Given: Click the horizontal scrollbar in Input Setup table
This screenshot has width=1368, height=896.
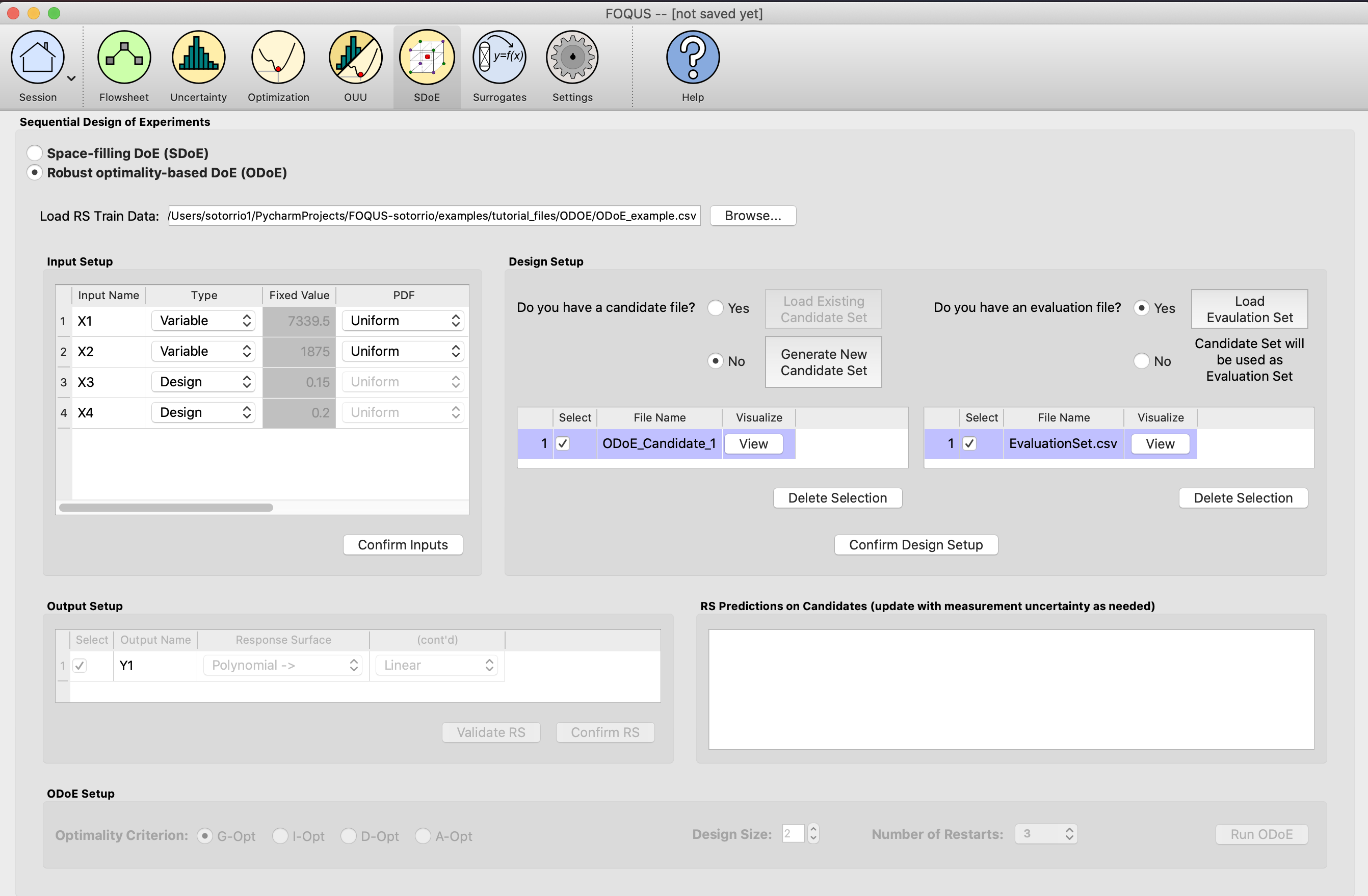Looking at the screenshot, I should click(x=166, y=508).
